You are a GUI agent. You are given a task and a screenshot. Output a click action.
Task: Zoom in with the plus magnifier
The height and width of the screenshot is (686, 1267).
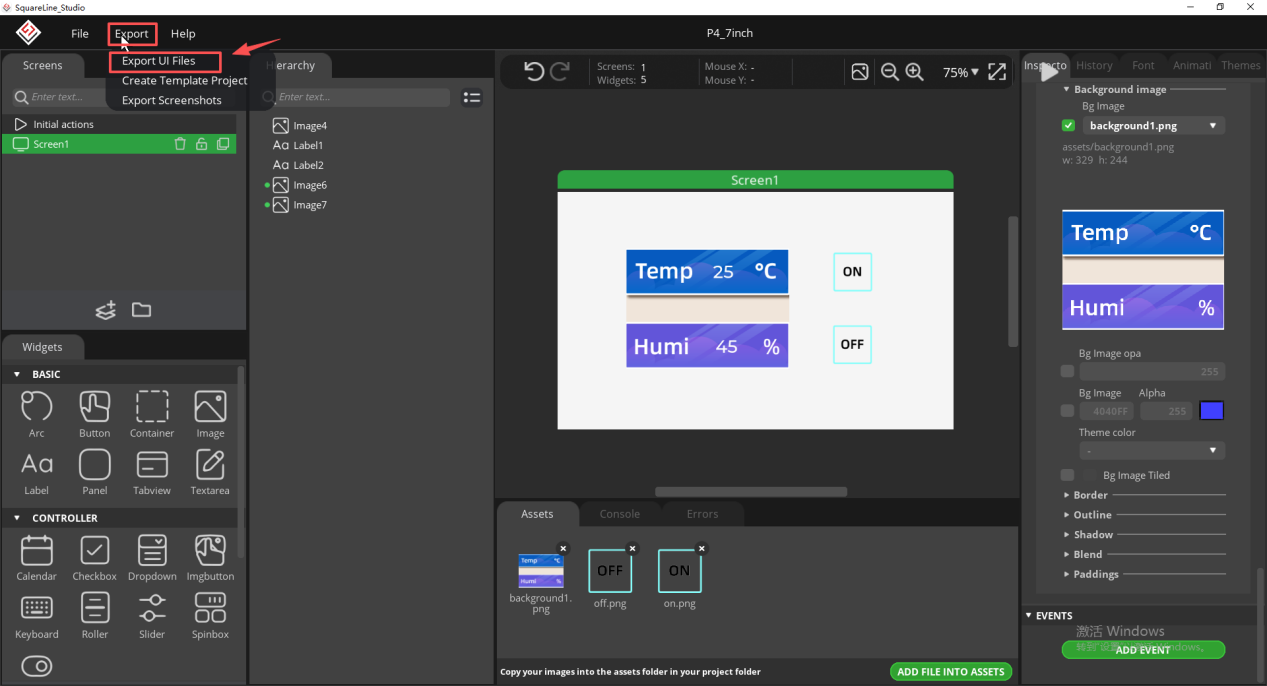(914, 72)
